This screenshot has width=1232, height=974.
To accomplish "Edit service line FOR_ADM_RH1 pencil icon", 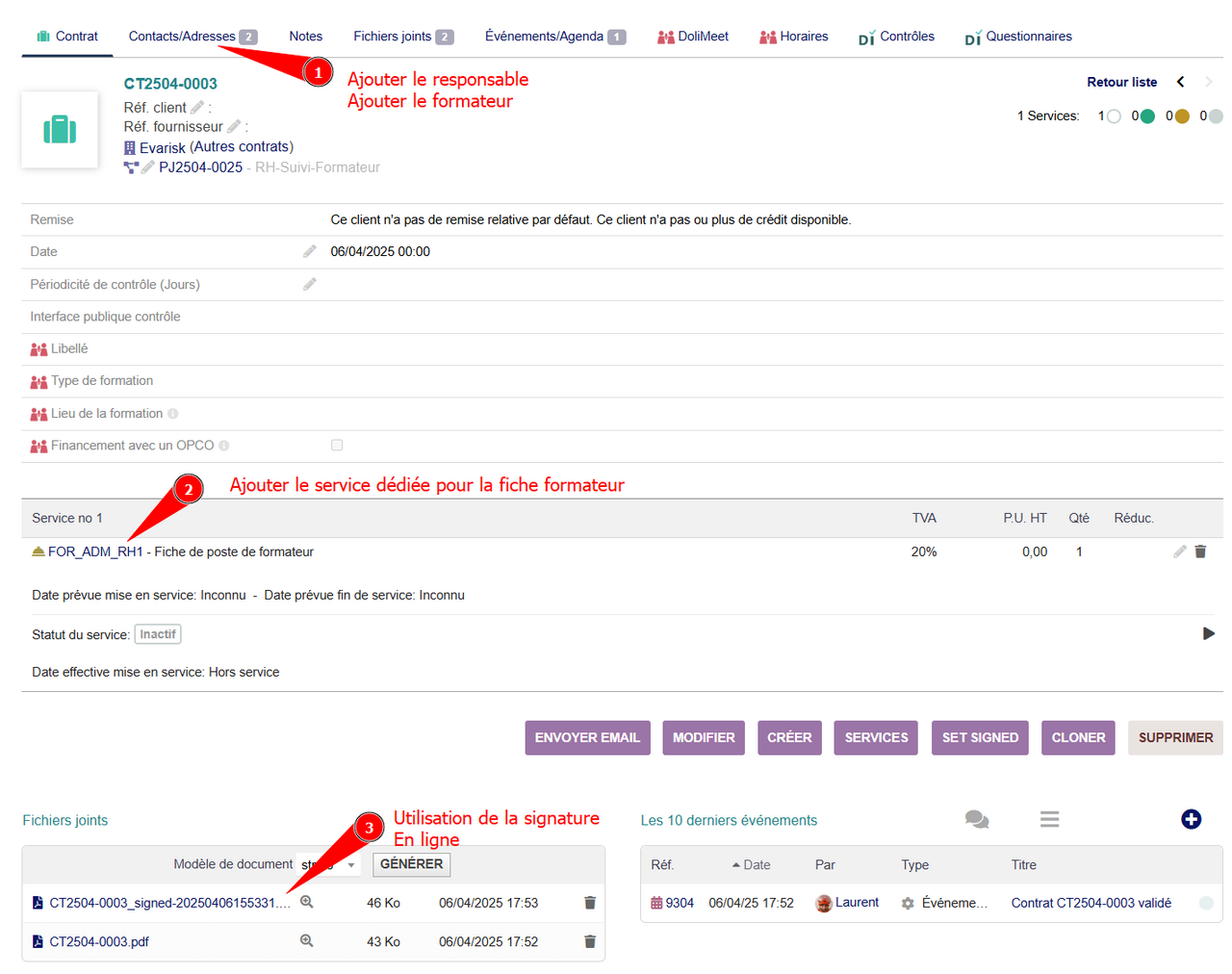I will pos(1179,551).
